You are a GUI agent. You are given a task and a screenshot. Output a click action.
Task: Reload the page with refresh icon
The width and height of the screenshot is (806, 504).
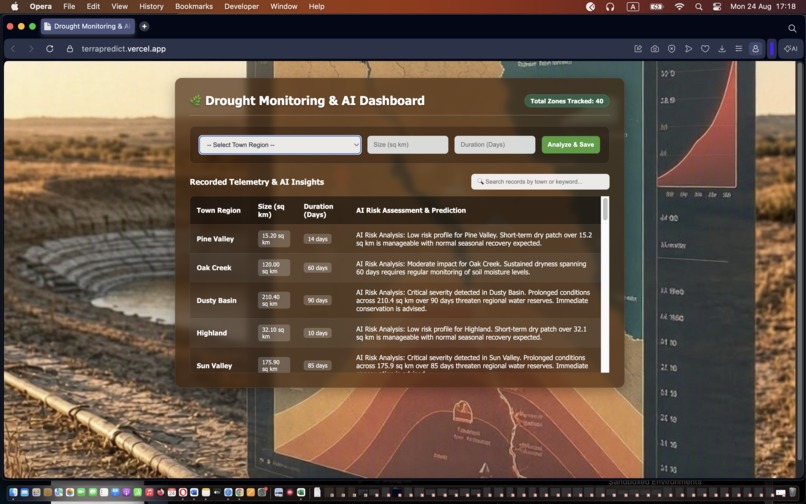click(x=50, y=49)
